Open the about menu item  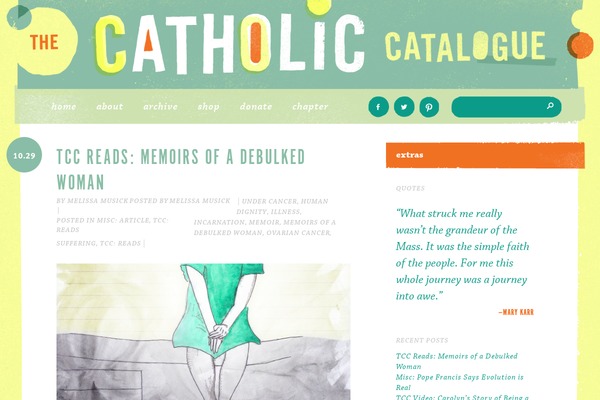click(109, 106)
